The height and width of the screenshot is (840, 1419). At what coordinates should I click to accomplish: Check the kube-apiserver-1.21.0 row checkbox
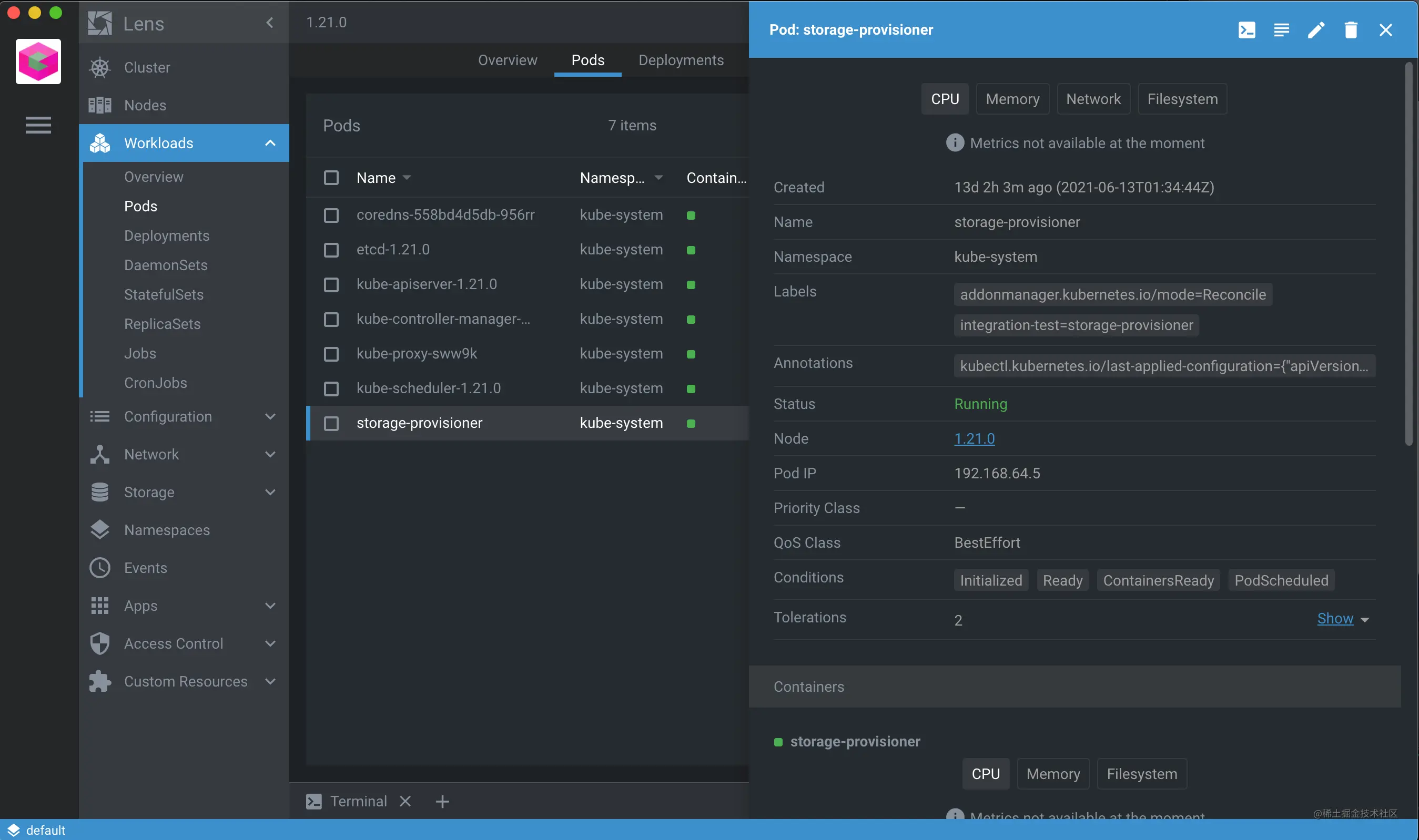(331, 284)
